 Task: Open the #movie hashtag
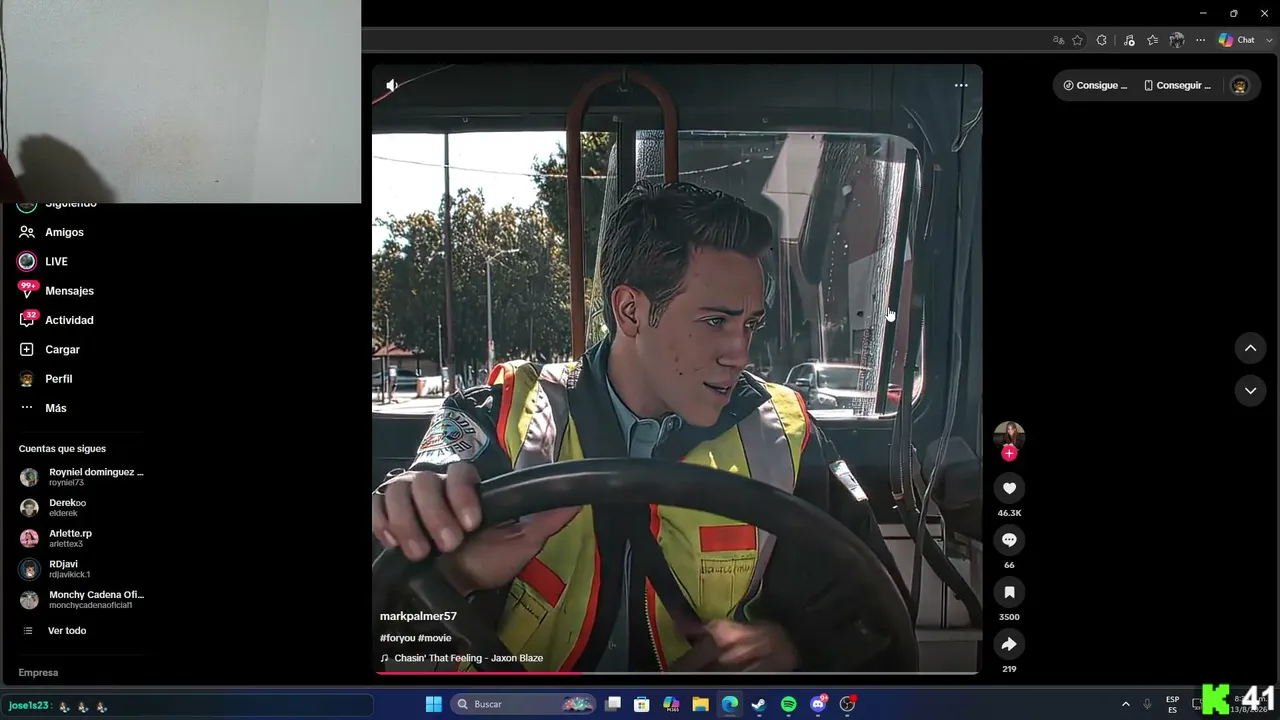(435, 638)
